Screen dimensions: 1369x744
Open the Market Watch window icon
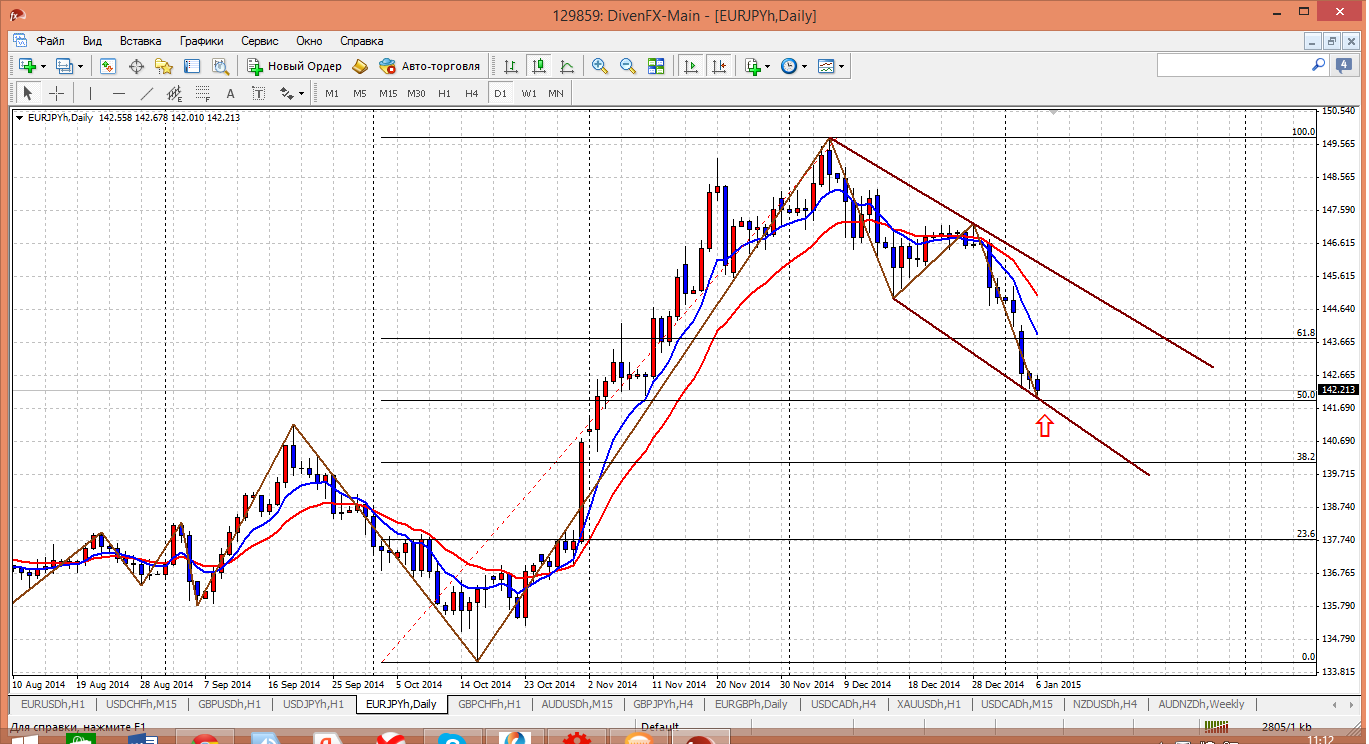tap(108, 66)
